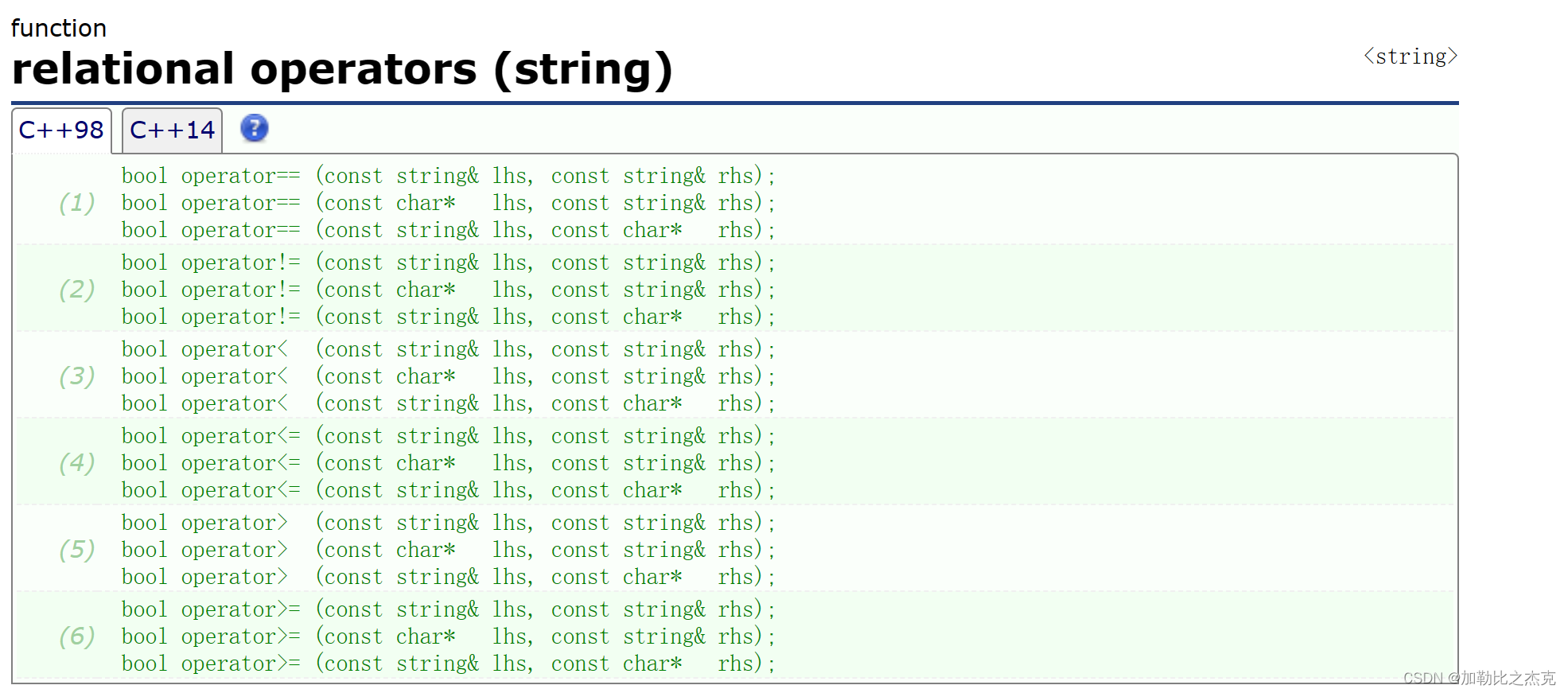The height and width of the screenshot is (693, 1568).
Task: Click operator< with const char* lhs
Action: 449,376
